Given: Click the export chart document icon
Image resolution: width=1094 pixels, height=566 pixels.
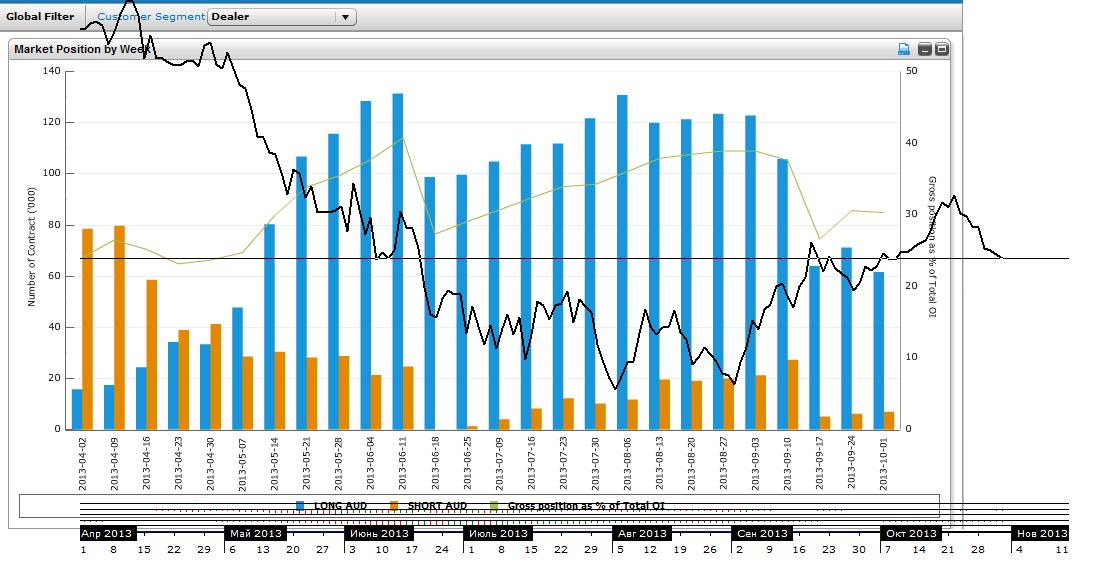Looking at the screenshot, I should pos(904,49).
